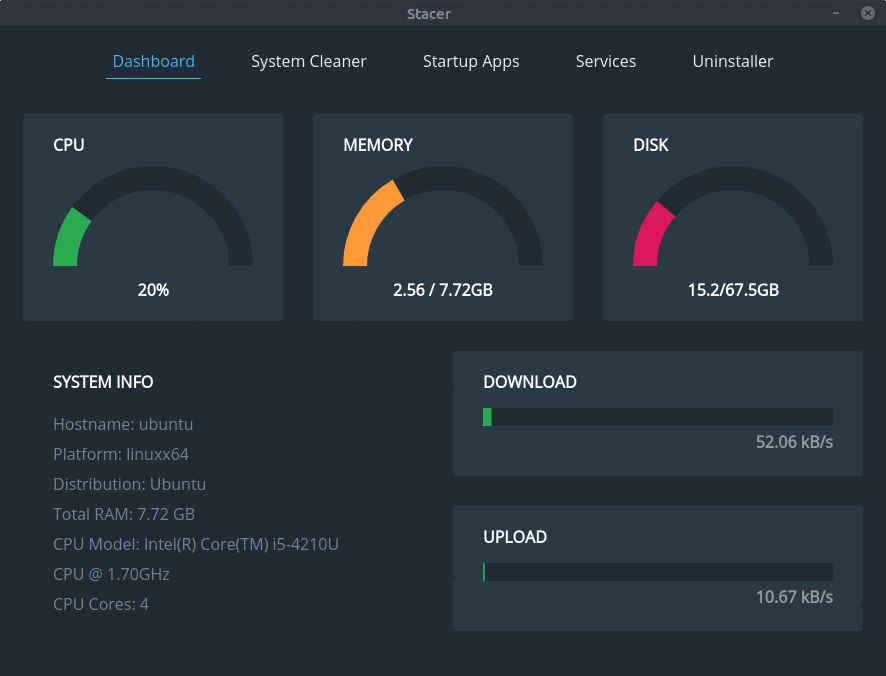
Task: Click the Stacer title bar text
Action: pos(428,13)
